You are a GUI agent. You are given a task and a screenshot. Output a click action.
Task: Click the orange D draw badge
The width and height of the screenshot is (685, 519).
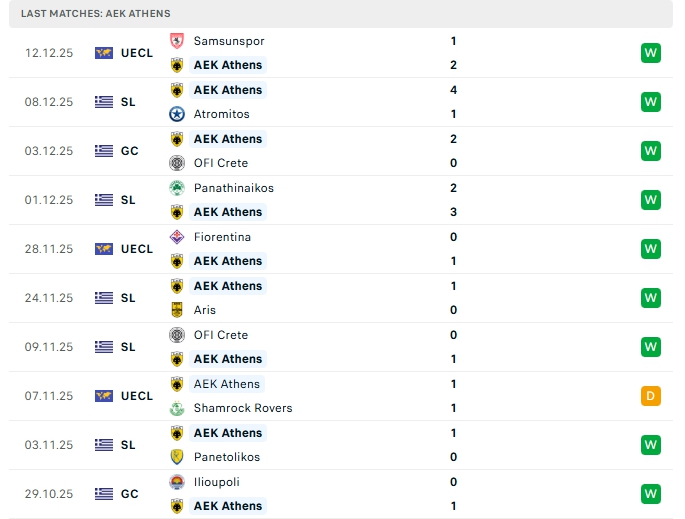point(651,396)
